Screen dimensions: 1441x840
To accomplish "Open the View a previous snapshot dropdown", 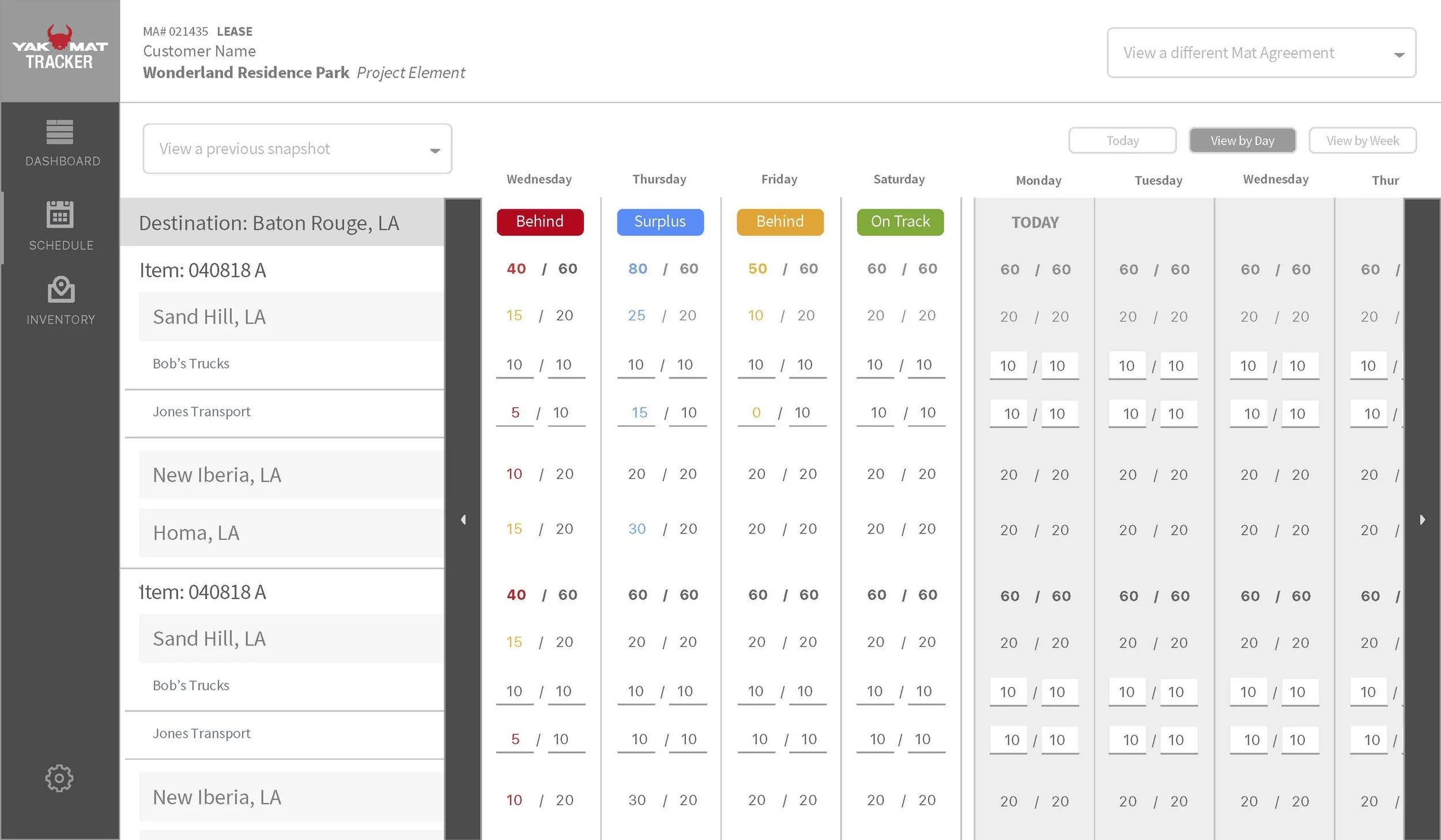I will pos(297,149).
